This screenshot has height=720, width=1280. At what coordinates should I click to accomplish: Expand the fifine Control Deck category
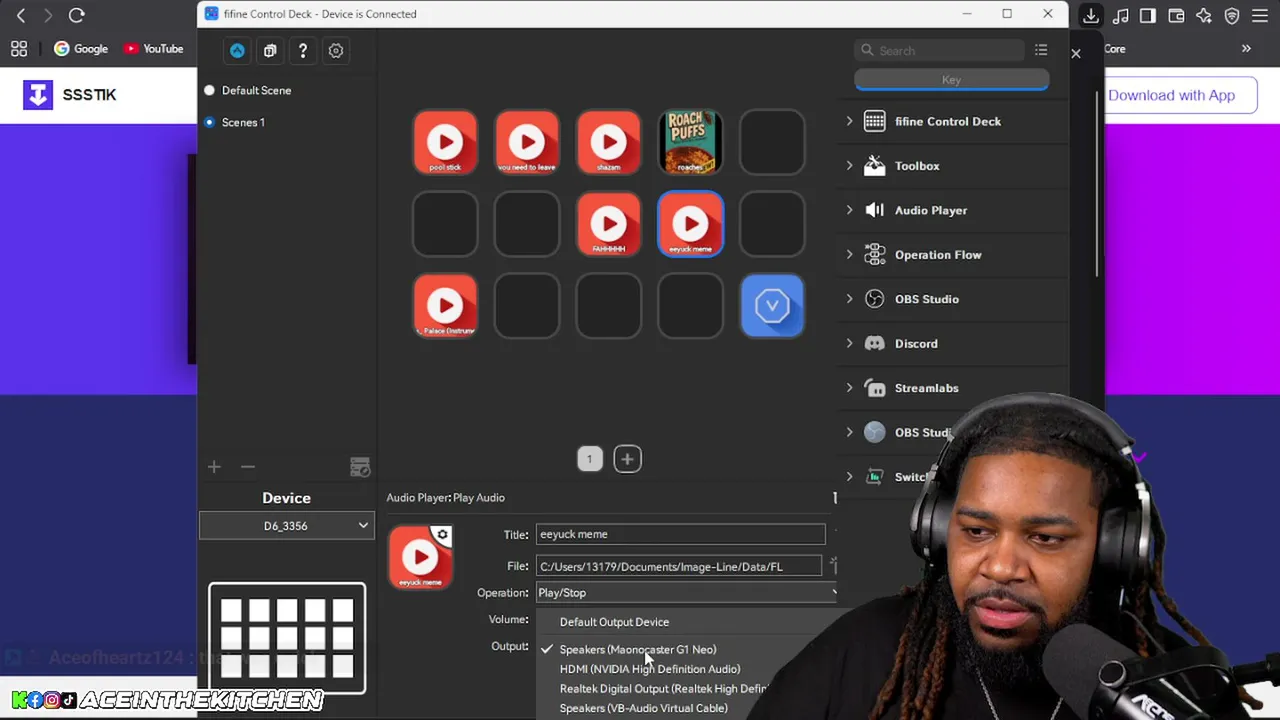(850, 121)
